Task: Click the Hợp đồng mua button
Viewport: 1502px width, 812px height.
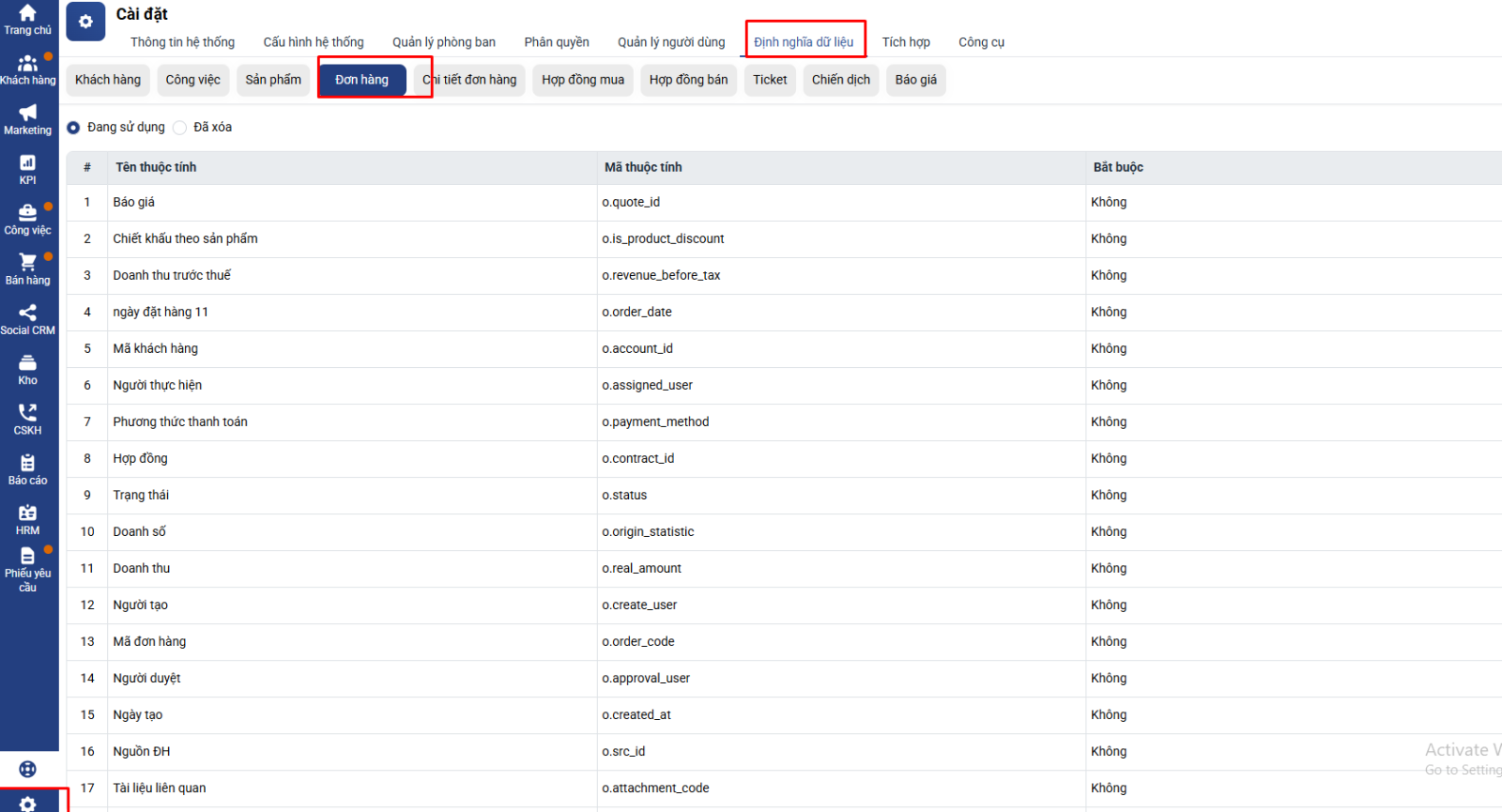Action: click(582, 80)
